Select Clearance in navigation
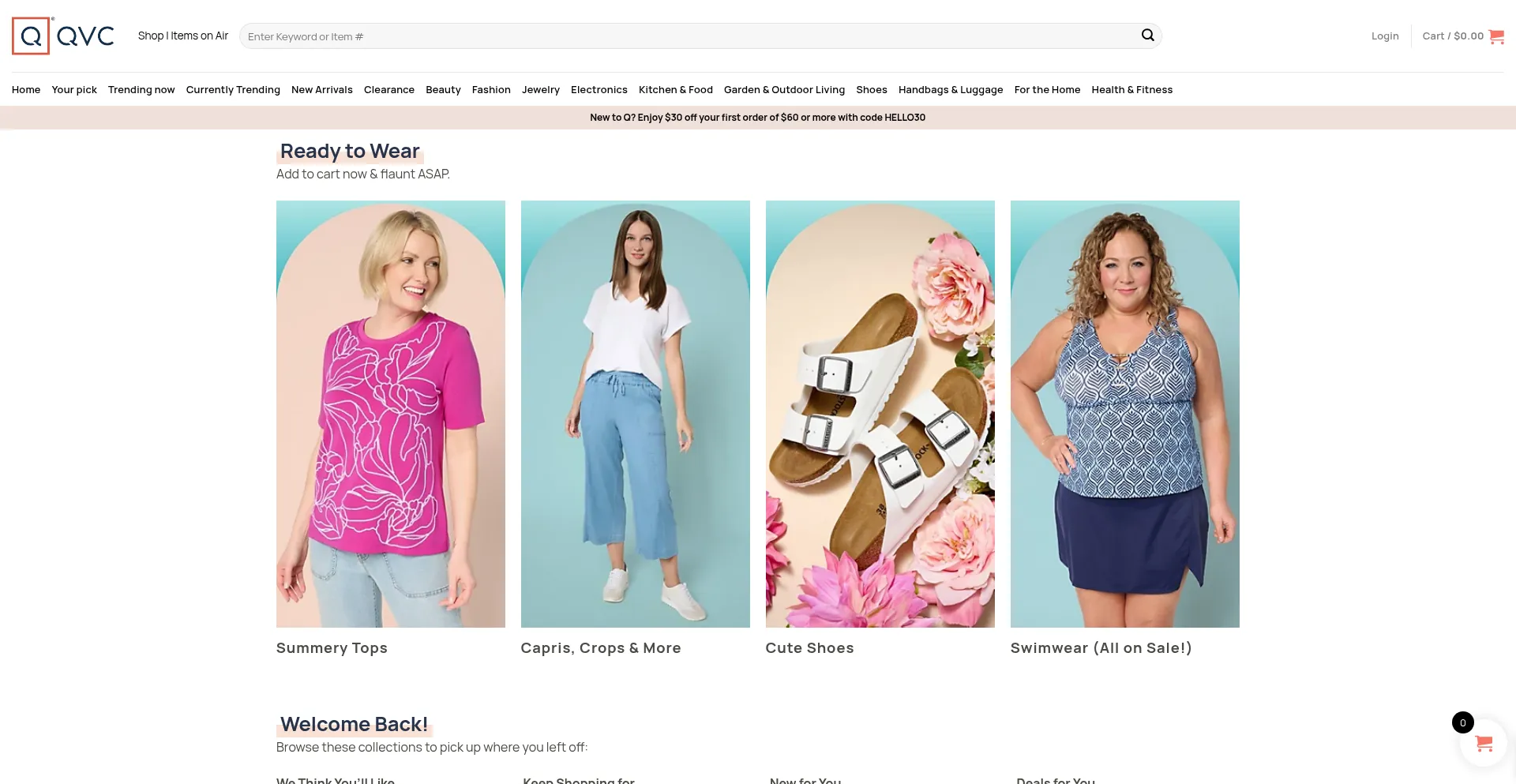The width and height of the screenshot is (1516, 784). [x=389, y=90]
